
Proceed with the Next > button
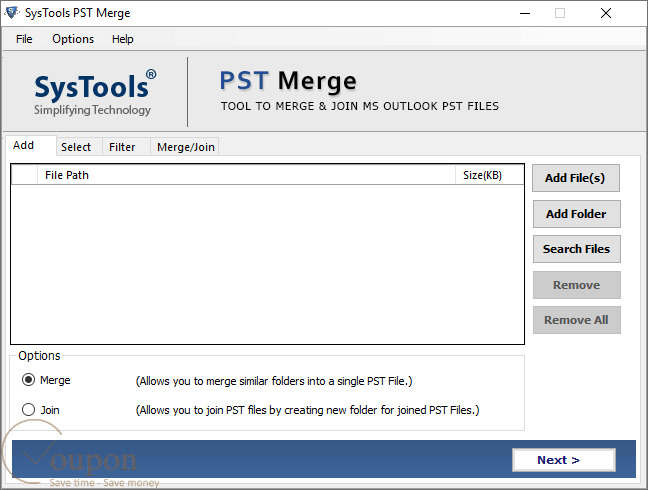pyautogui.click(x=564, y=460)
